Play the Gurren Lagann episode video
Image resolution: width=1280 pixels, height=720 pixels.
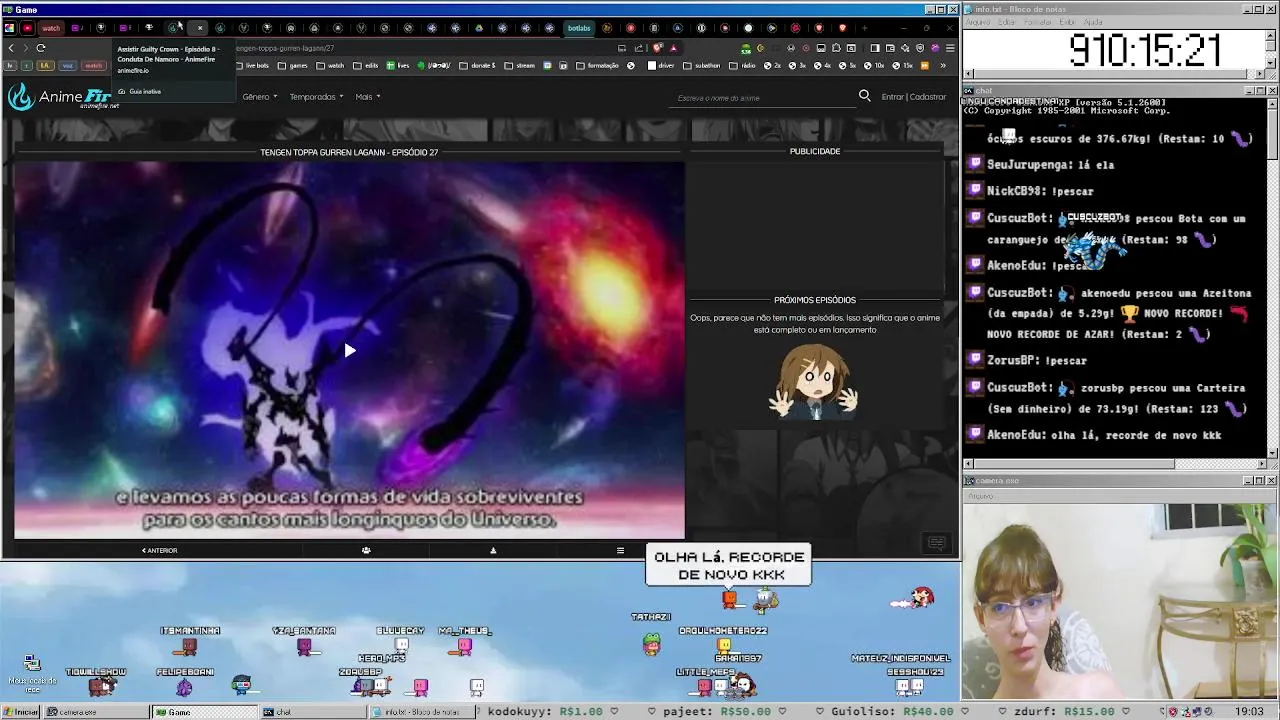(349, 350)
